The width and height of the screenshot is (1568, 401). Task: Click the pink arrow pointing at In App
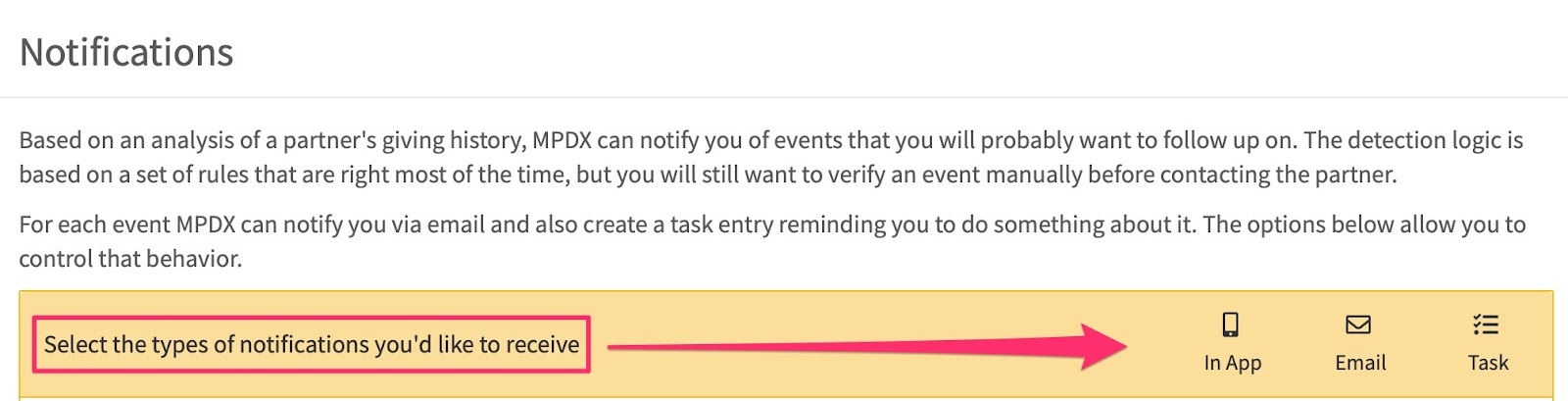point(867,346)
